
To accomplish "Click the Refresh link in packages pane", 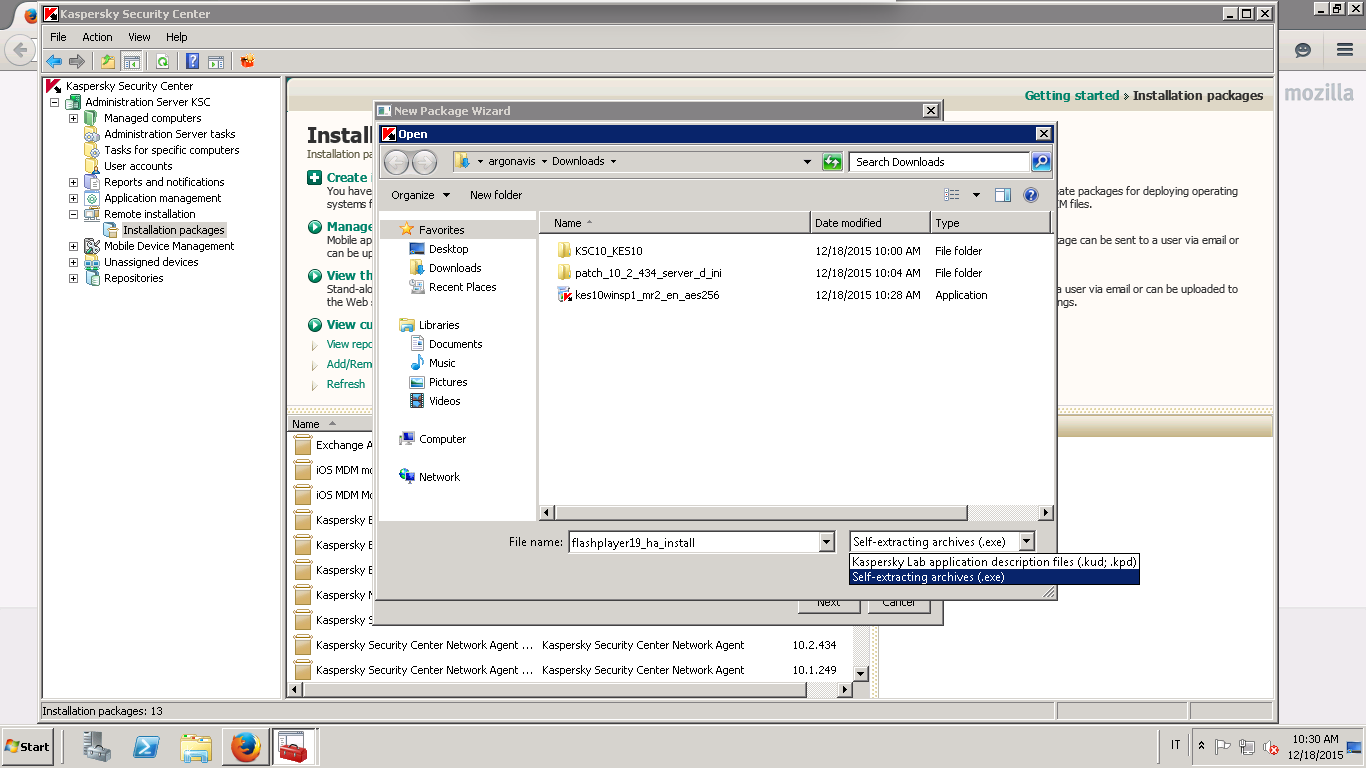I will [x=346, y=384].
